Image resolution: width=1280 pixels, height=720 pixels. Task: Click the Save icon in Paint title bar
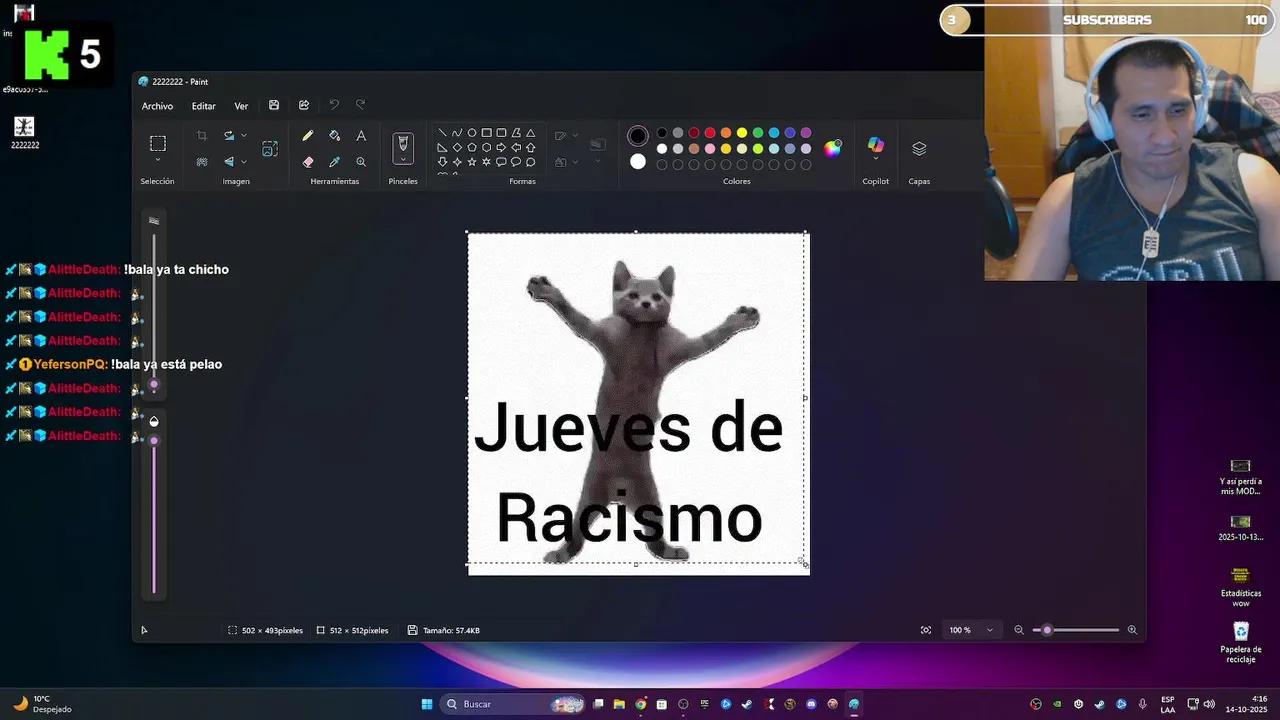[x=274, y=105]
